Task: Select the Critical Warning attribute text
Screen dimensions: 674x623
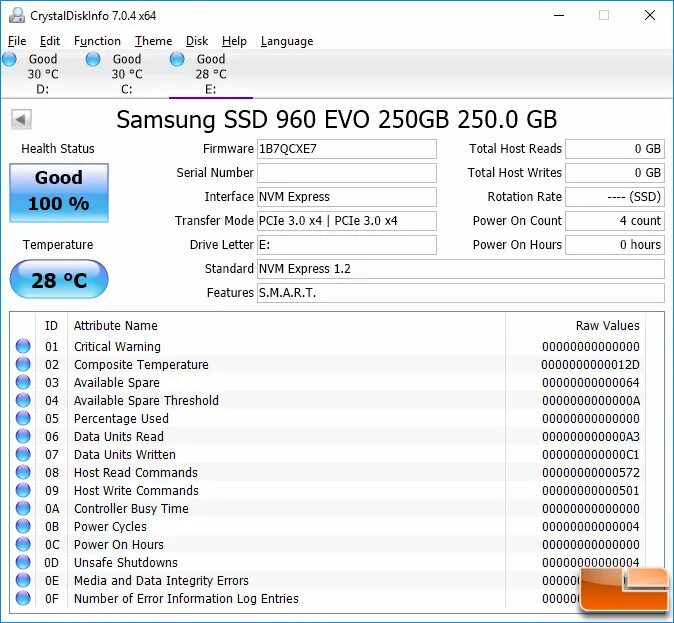Action: (x=117, y=347)
